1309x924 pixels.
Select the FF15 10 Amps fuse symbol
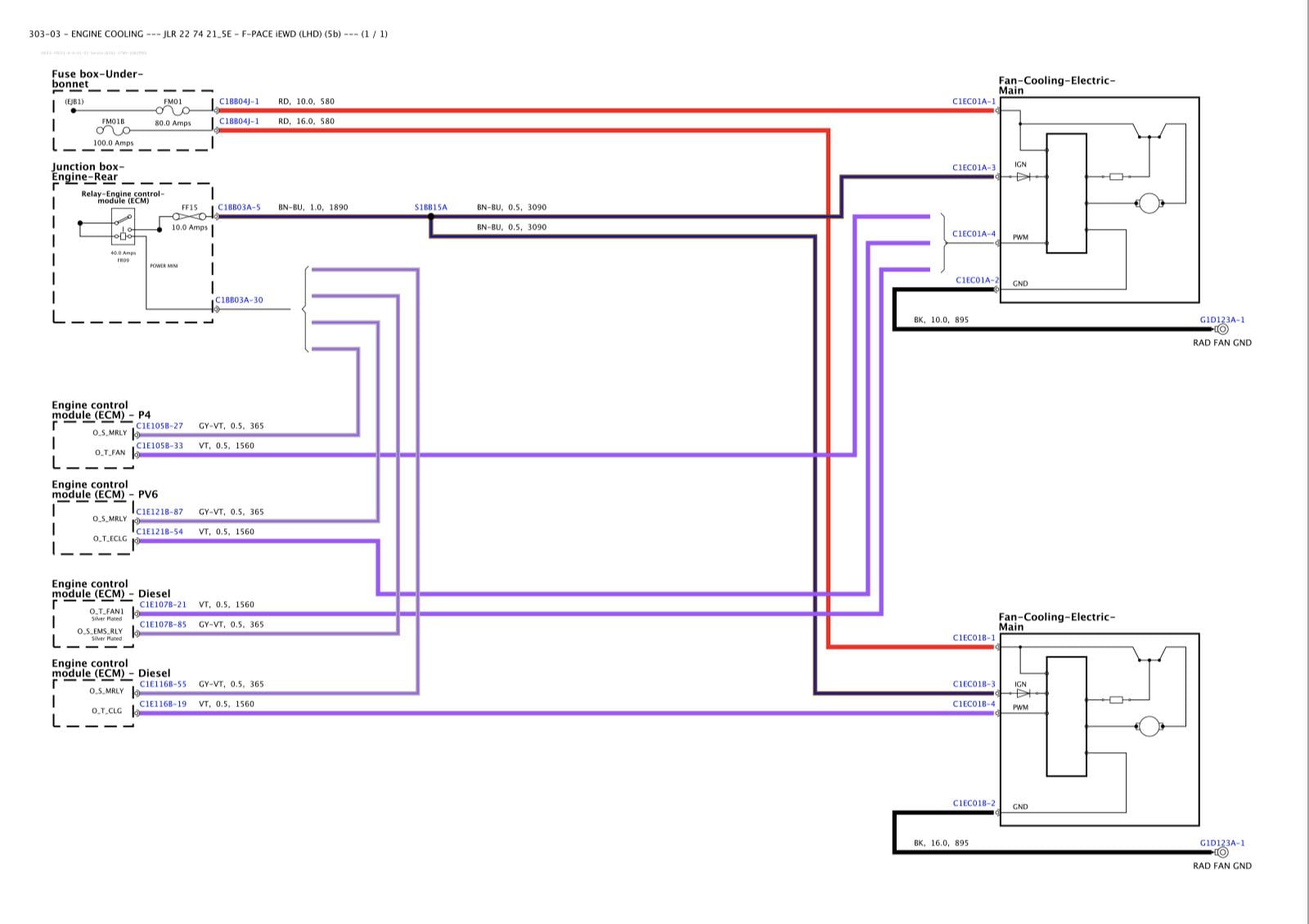tap(190, 217)
